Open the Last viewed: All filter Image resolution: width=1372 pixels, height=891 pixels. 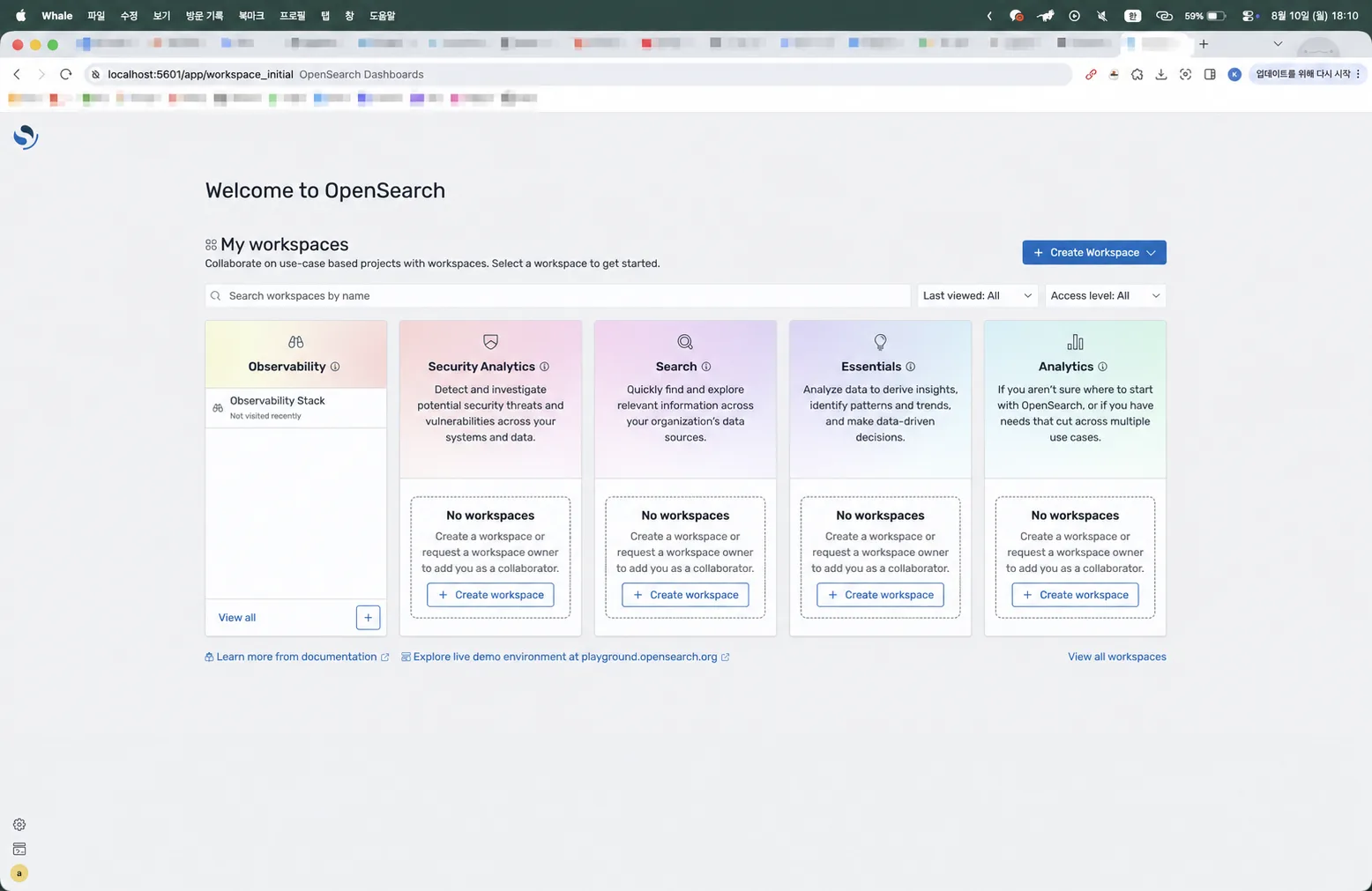[977, 295]
